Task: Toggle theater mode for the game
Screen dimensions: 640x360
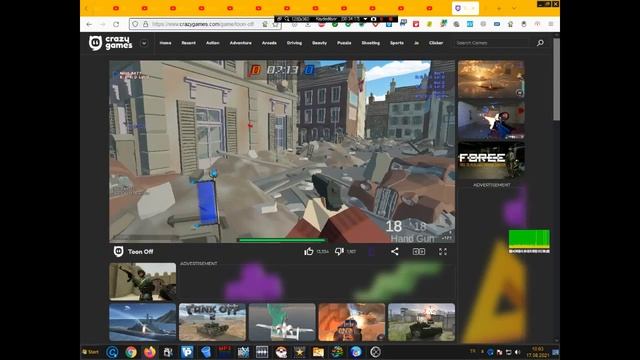Action: click(x=419, y=251)
